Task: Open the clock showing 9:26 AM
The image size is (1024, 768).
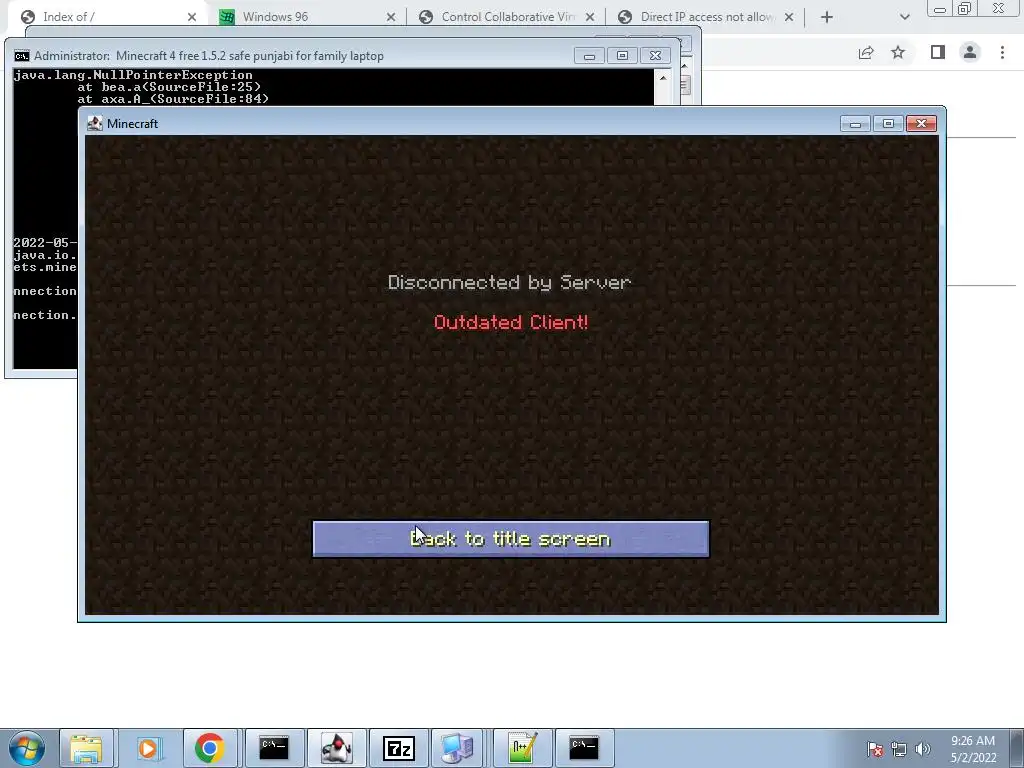Action: pos(973,749)
